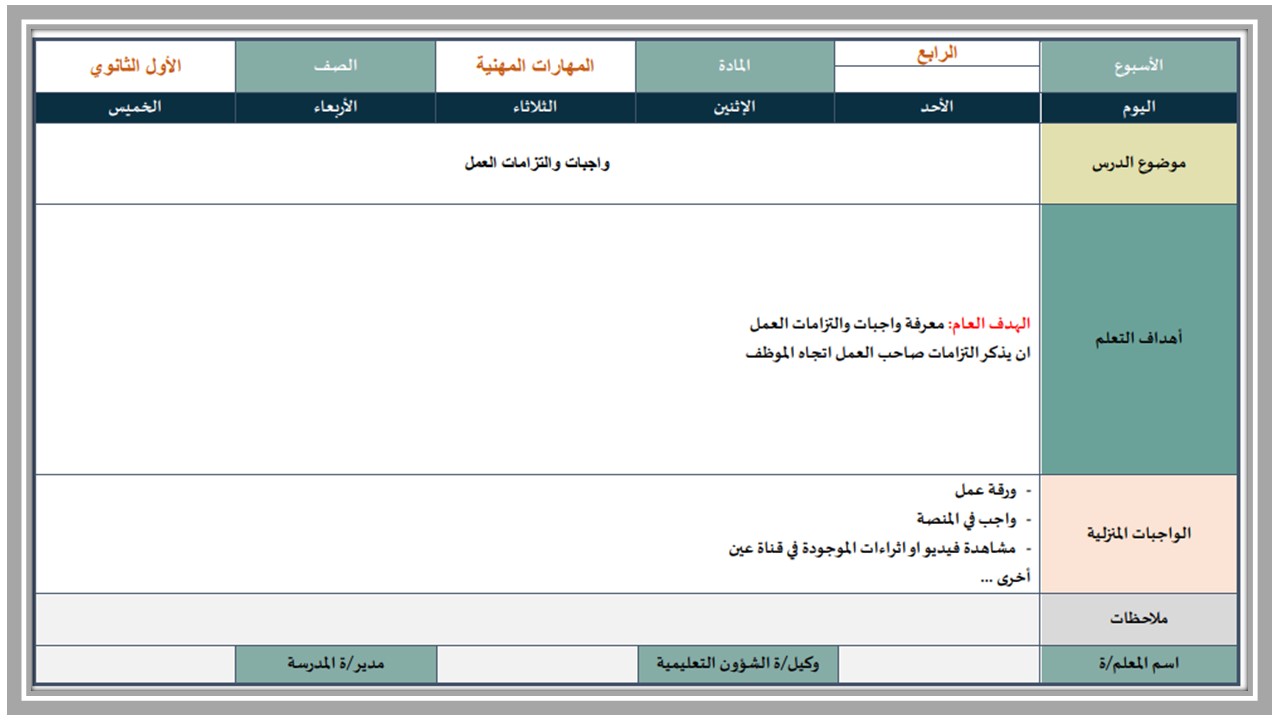Screen dimensions: 1280x720
Task: Choose the الخميس day column
Action: point(135,108)
